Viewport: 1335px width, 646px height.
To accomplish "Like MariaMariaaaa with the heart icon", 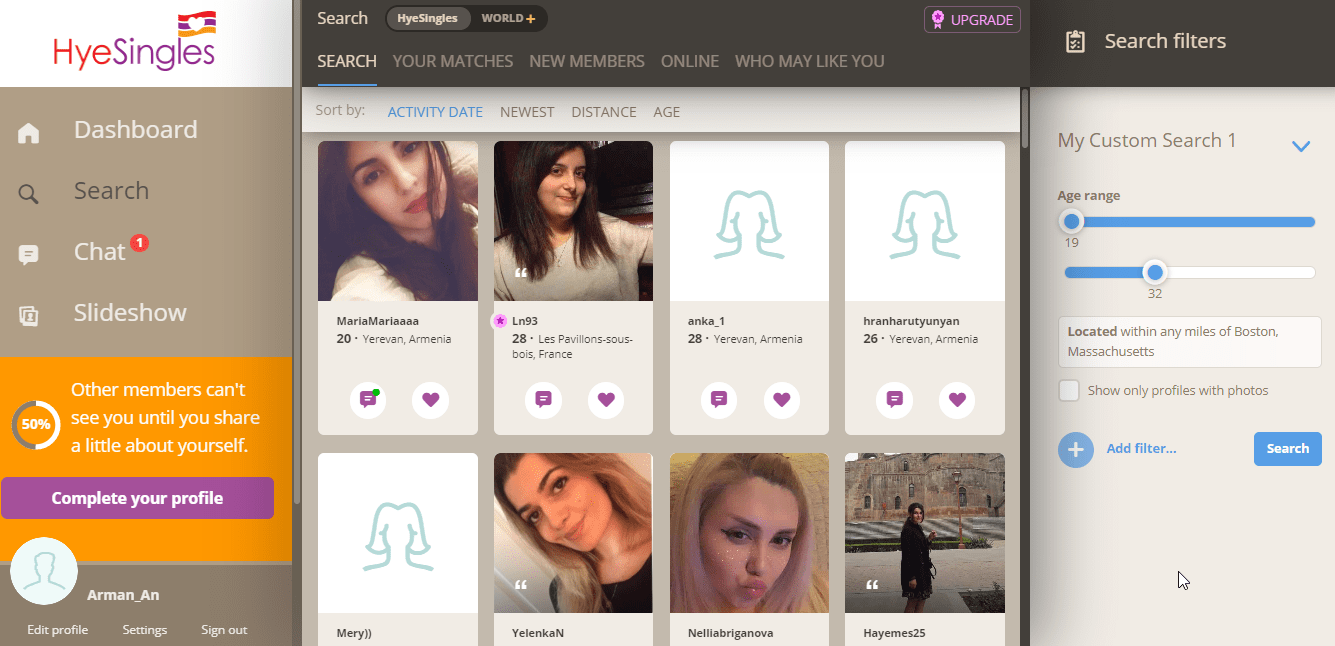I will (x=430, y=399).
